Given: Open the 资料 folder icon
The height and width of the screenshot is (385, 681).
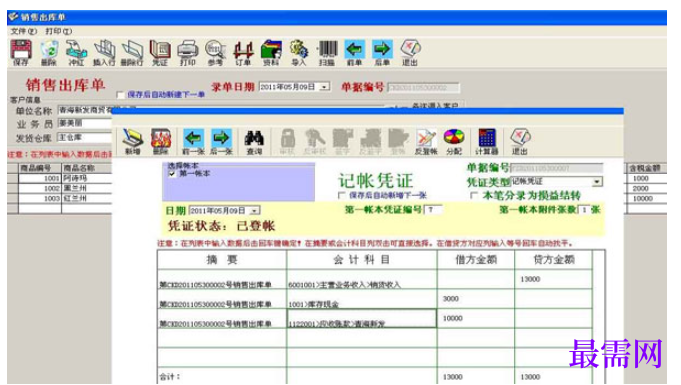Looking at the screenshot, I should point(271,53).
